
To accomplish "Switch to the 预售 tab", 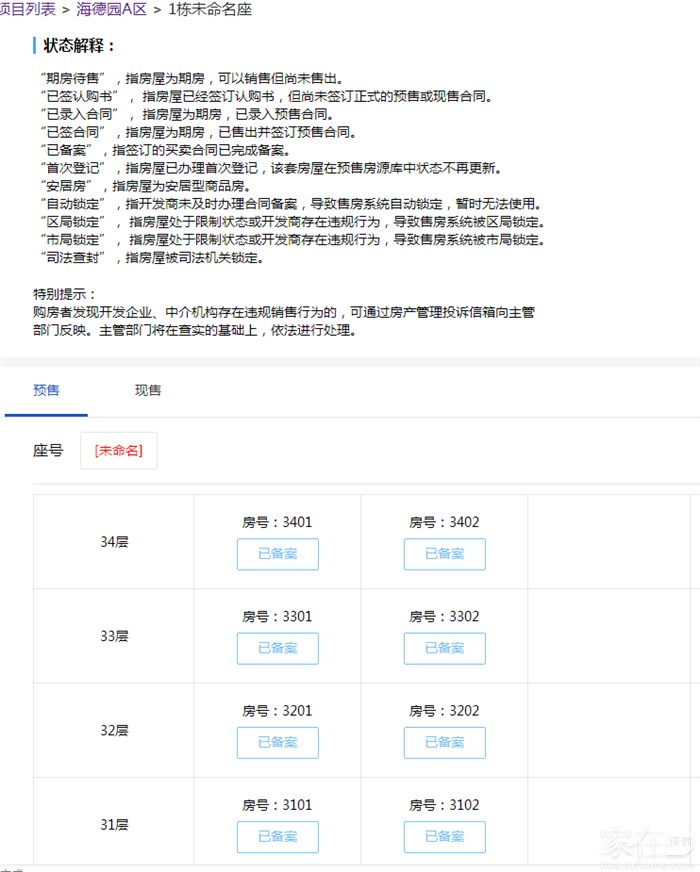I will (46, 390).
